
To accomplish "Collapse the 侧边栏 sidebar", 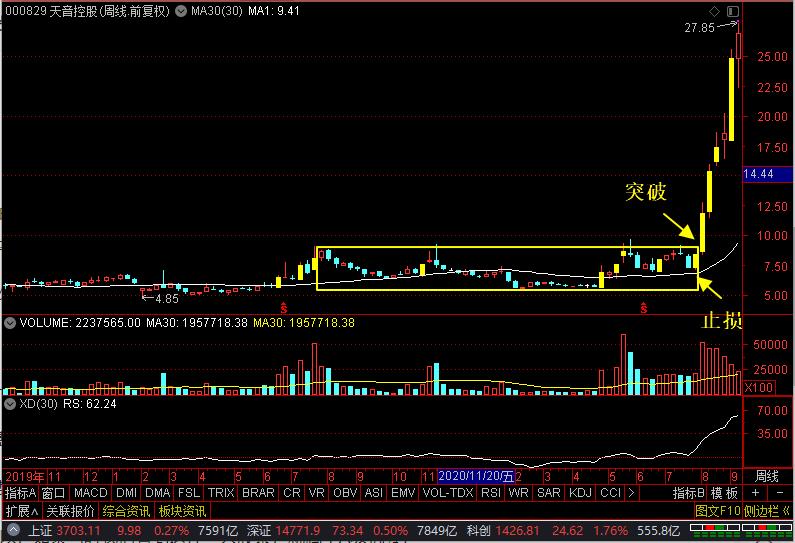I will coord(767,511).
